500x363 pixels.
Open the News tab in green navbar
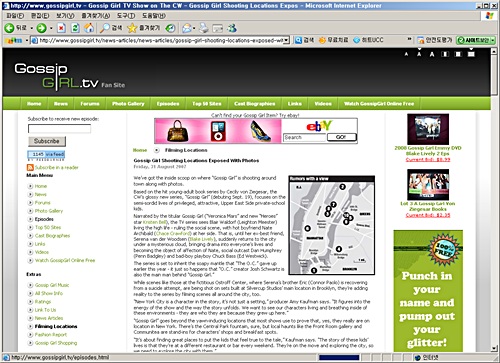click(61, 104)
